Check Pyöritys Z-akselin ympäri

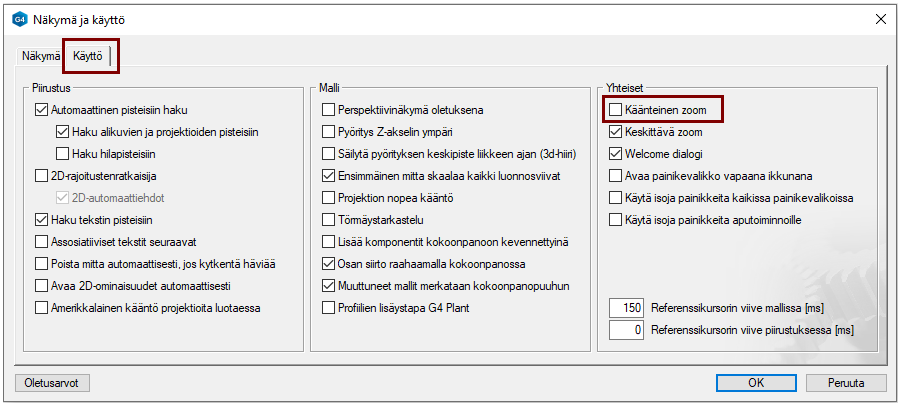329,132
